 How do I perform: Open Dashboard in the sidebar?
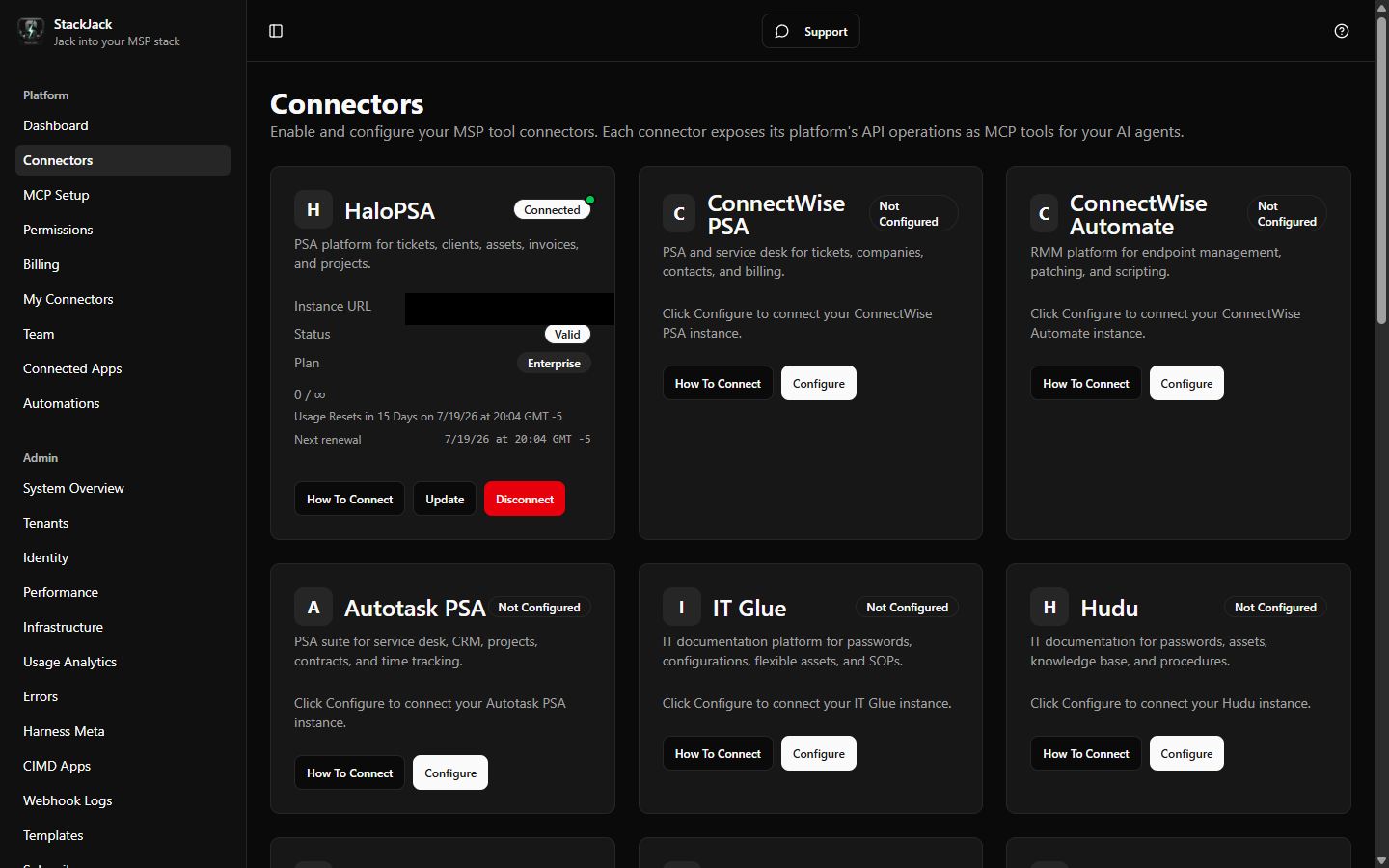pyautogui.click(x=123, y=125)
